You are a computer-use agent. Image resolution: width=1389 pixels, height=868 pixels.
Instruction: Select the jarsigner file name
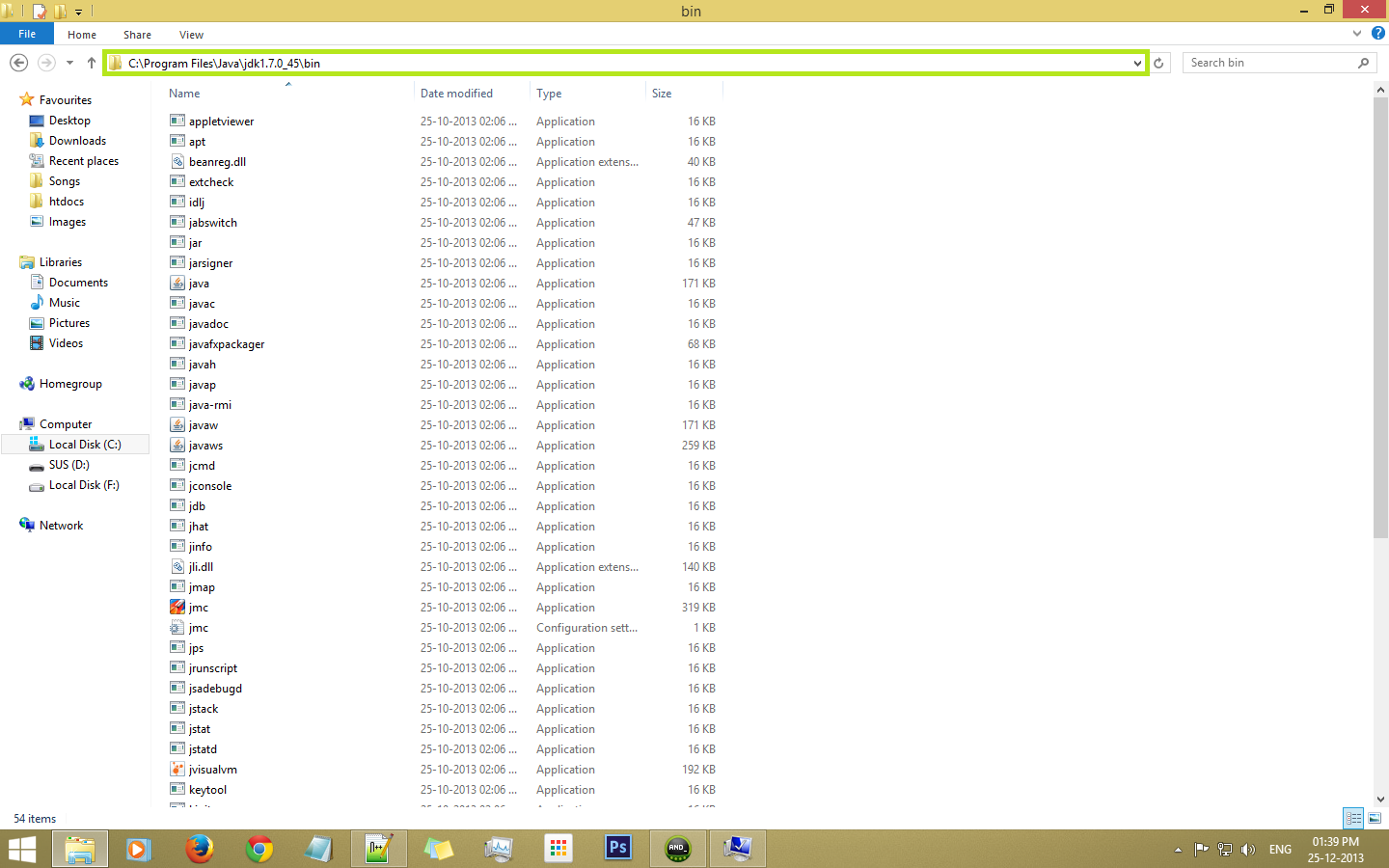click(210, 263)
